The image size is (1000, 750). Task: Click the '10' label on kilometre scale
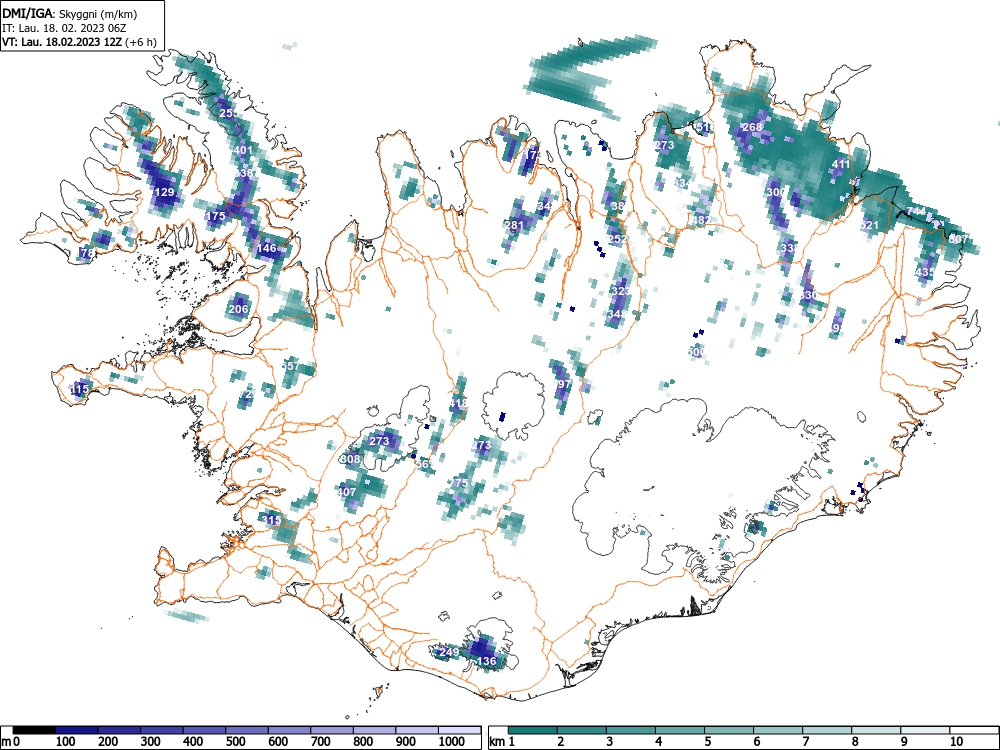click(955, 742)
